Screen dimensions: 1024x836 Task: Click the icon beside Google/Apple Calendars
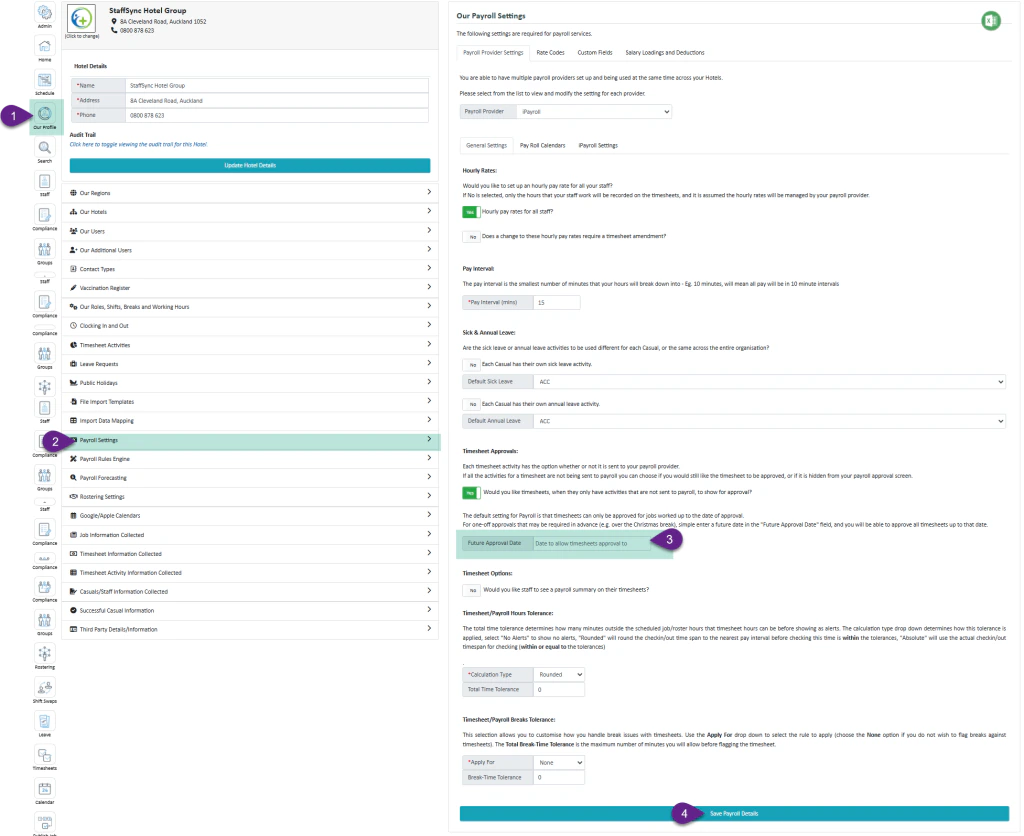click(74, 515)
